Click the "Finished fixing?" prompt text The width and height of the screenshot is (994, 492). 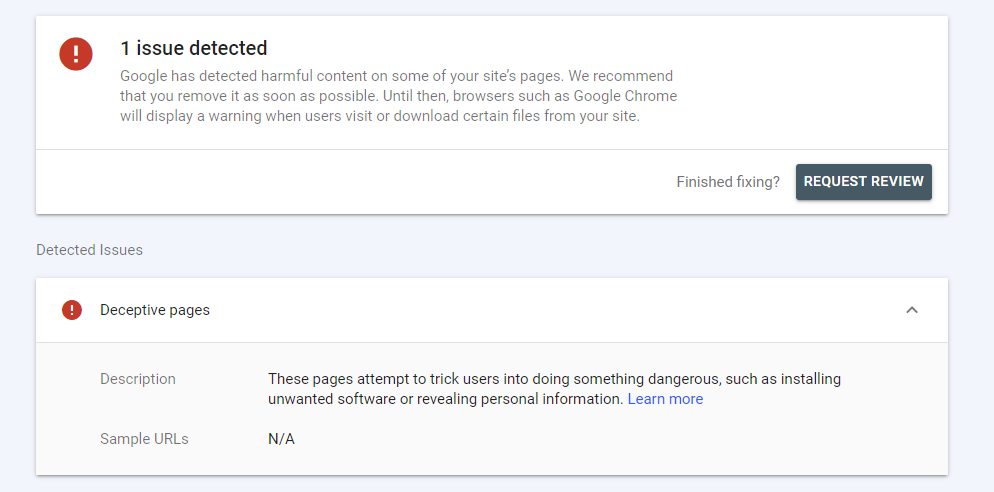[728, 182]
